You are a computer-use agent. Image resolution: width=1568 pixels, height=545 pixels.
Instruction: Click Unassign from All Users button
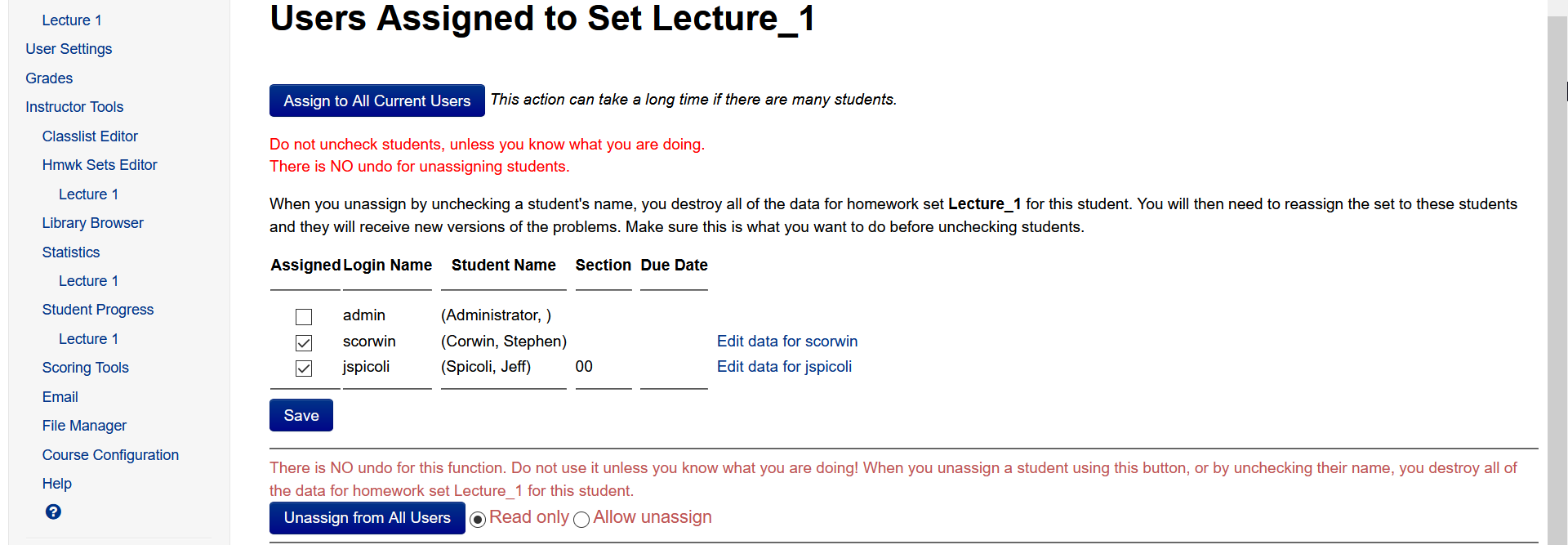[x=367, y=518]
